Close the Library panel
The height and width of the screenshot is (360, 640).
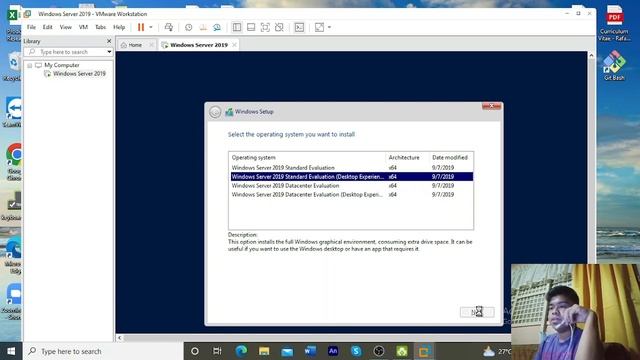click(109, 41)
